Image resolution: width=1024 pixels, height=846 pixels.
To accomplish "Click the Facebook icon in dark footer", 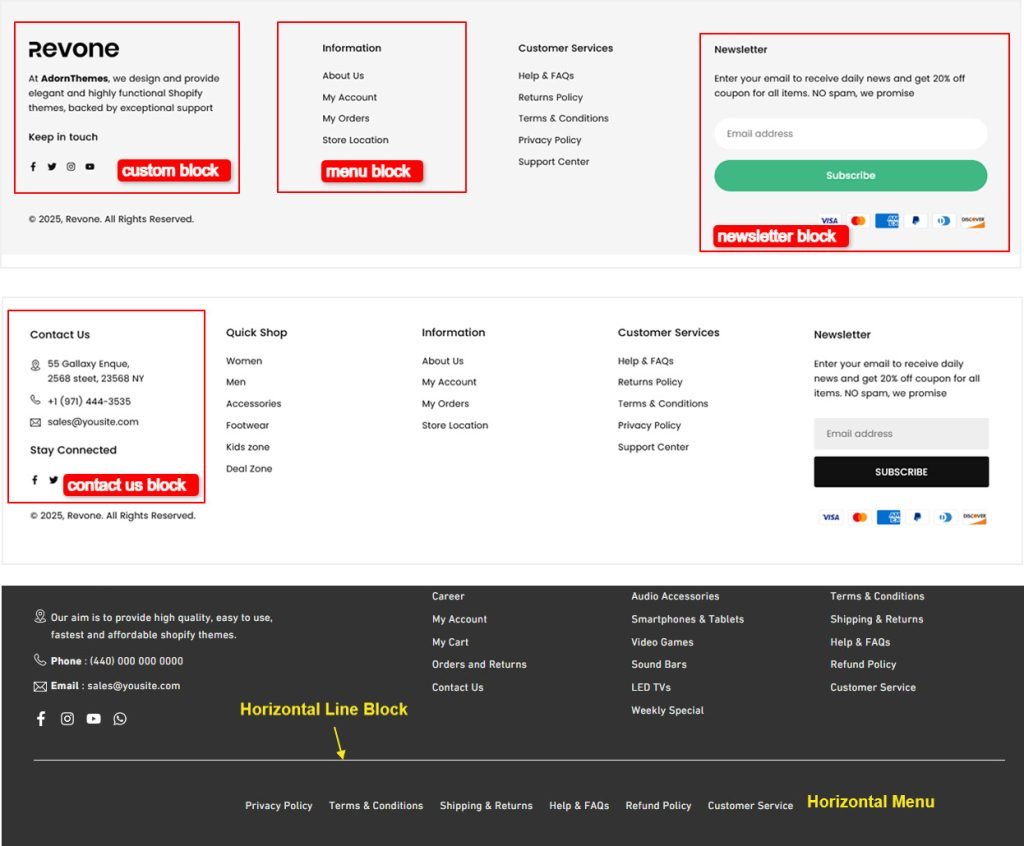I will (41, 719).
